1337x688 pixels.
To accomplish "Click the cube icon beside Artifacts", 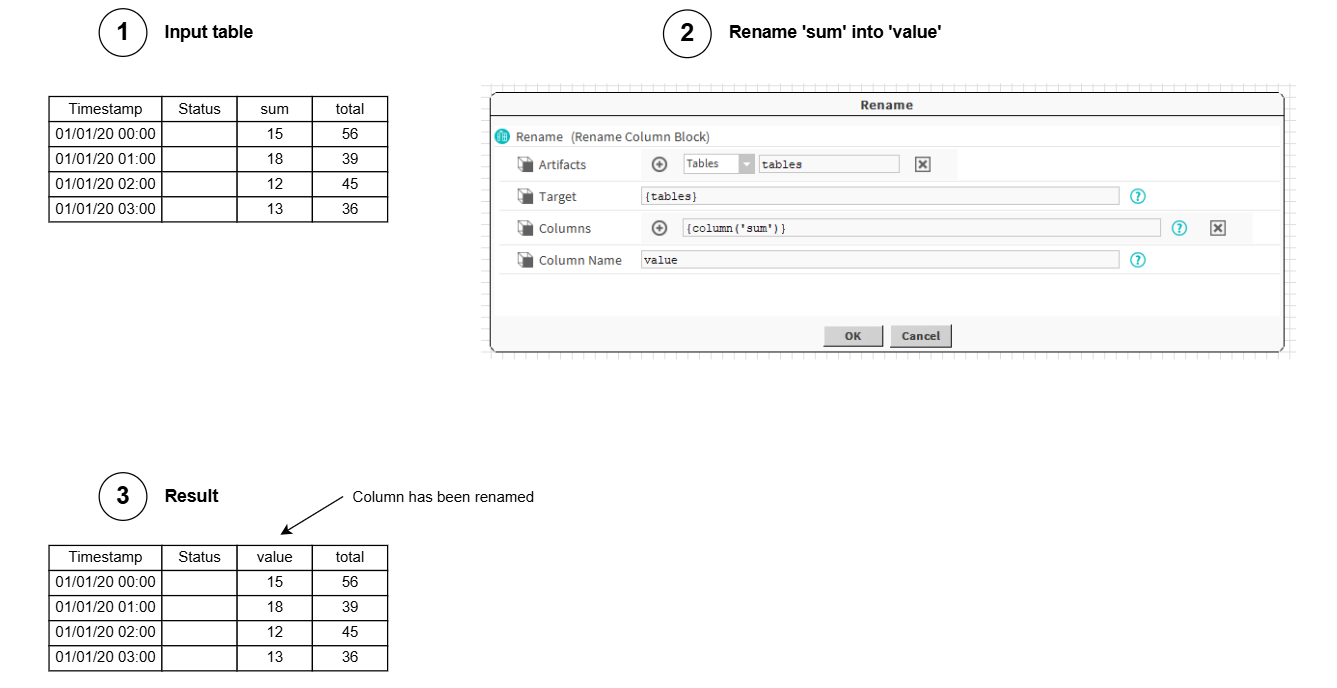I will 525,164.
